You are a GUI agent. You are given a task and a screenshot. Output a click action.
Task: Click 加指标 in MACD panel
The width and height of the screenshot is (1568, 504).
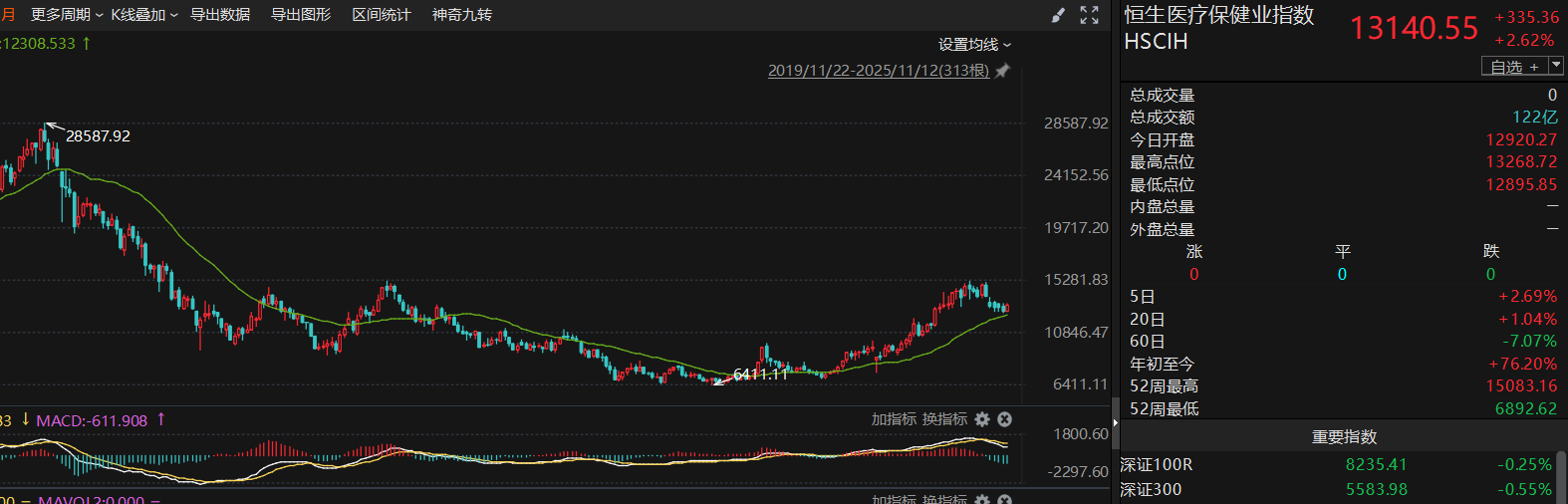[x=894, y=419]
